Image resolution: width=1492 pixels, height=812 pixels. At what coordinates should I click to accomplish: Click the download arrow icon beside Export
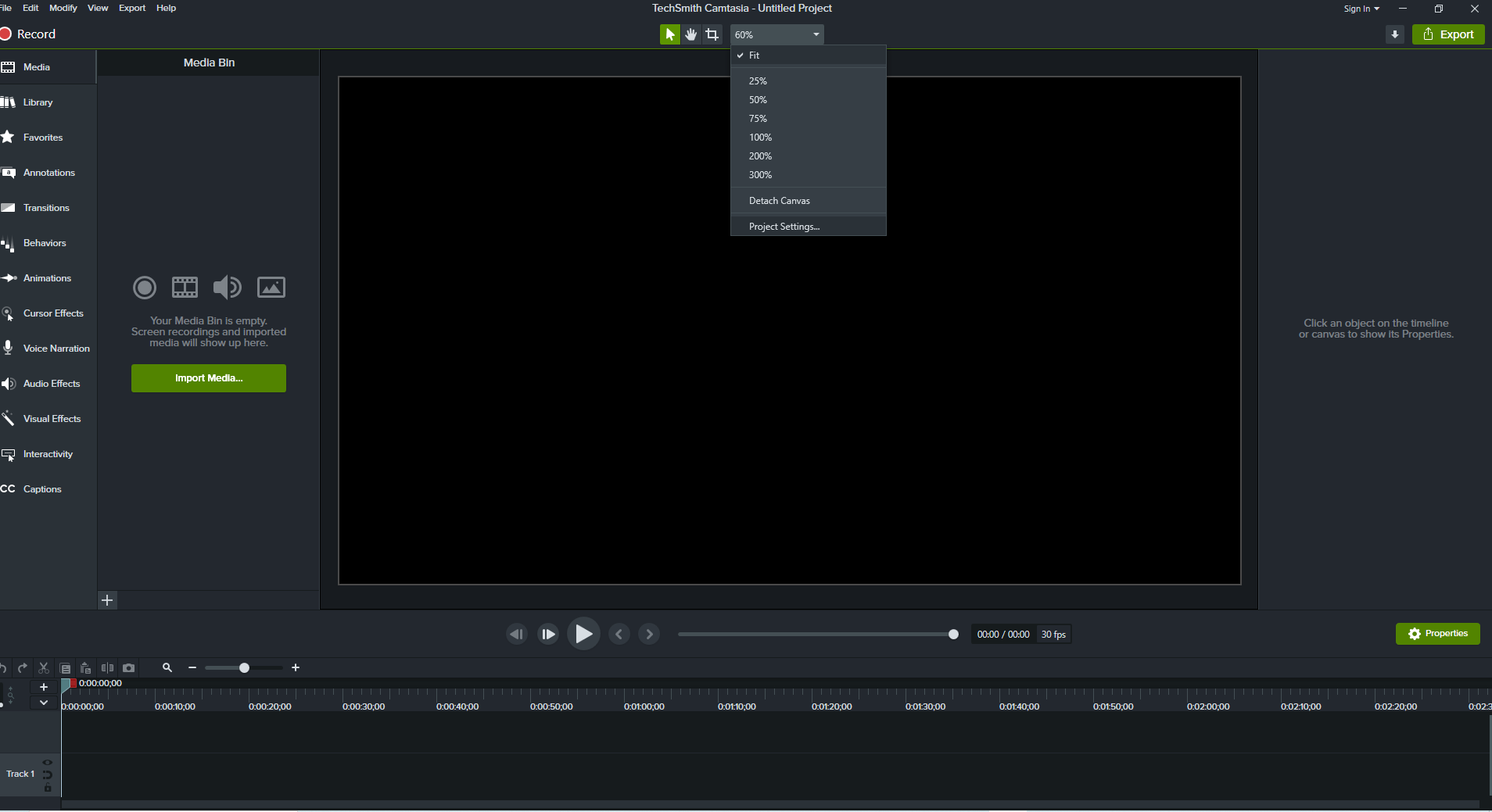tap(1394, 34)
